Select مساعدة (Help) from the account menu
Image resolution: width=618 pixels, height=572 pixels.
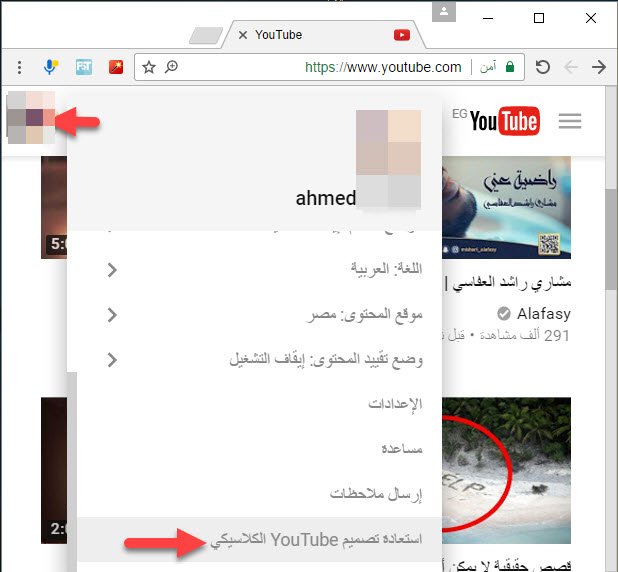point(402,449)
